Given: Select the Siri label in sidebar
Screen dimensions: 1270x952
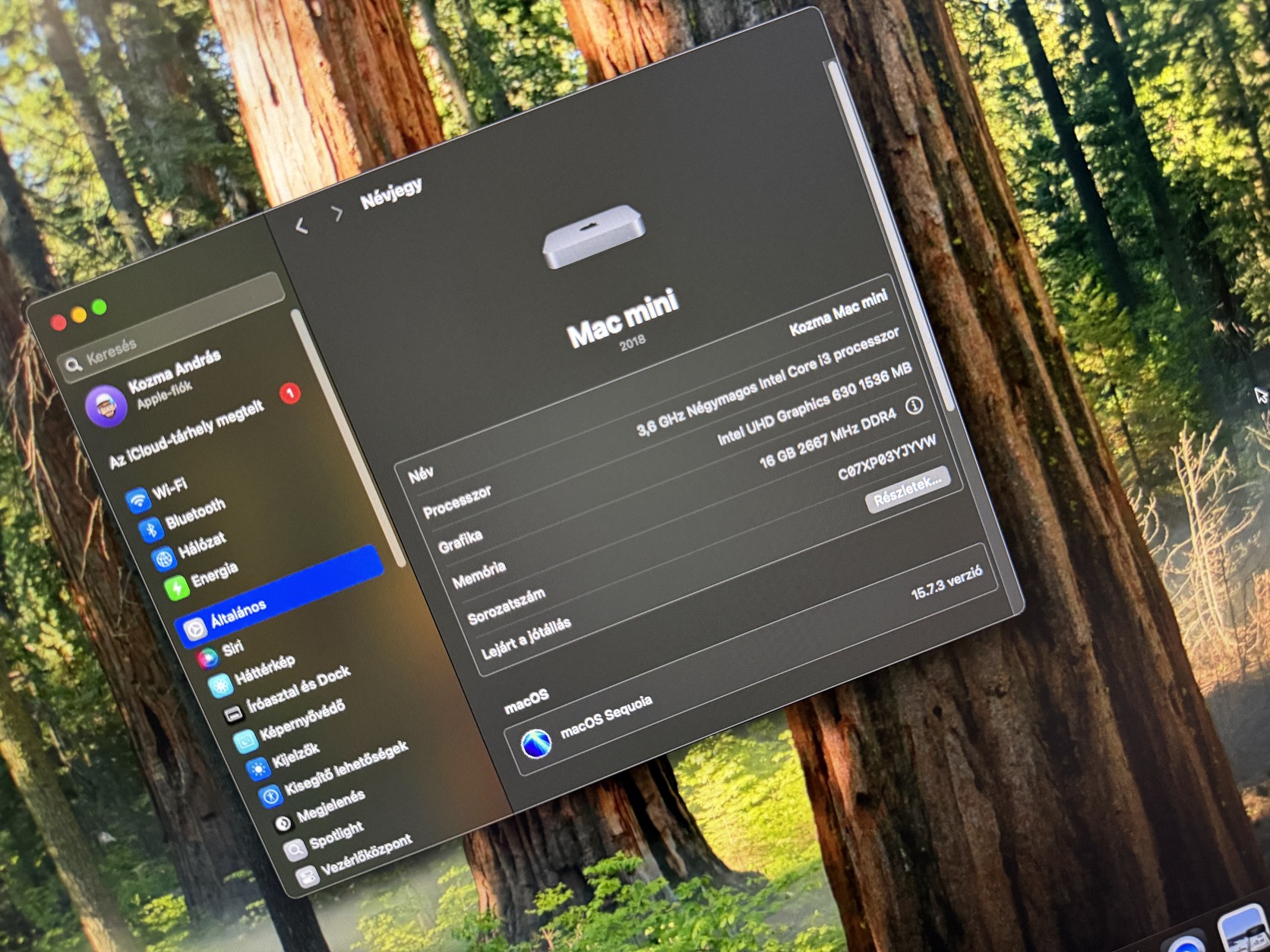Looking at the screenshot, I should coord(233,648).
